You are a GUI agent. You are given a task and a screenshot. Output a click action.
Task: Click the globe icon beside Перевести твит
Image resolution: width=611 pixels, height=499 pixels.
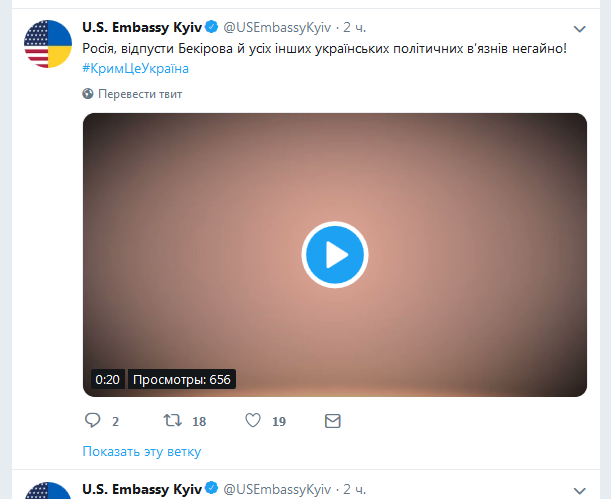tap(88, 94)
